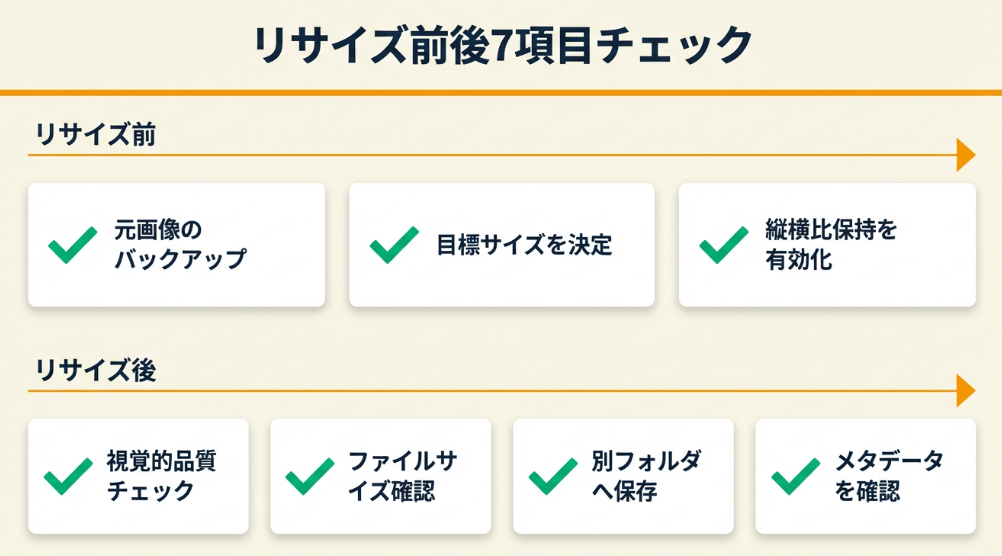This screenshot has height=556, width=1002.
Task: Select the メタデータを確認 text
Action: pos(889,477)
